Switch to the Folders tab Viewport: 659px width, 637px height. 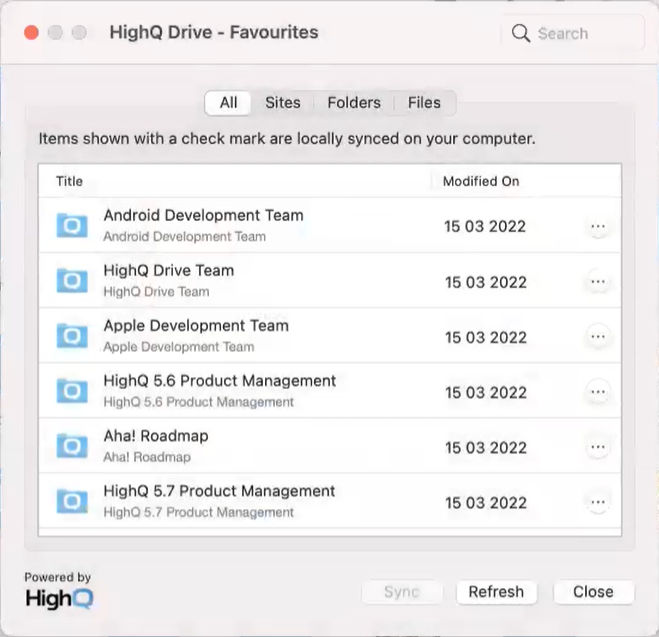coord(354,103)
